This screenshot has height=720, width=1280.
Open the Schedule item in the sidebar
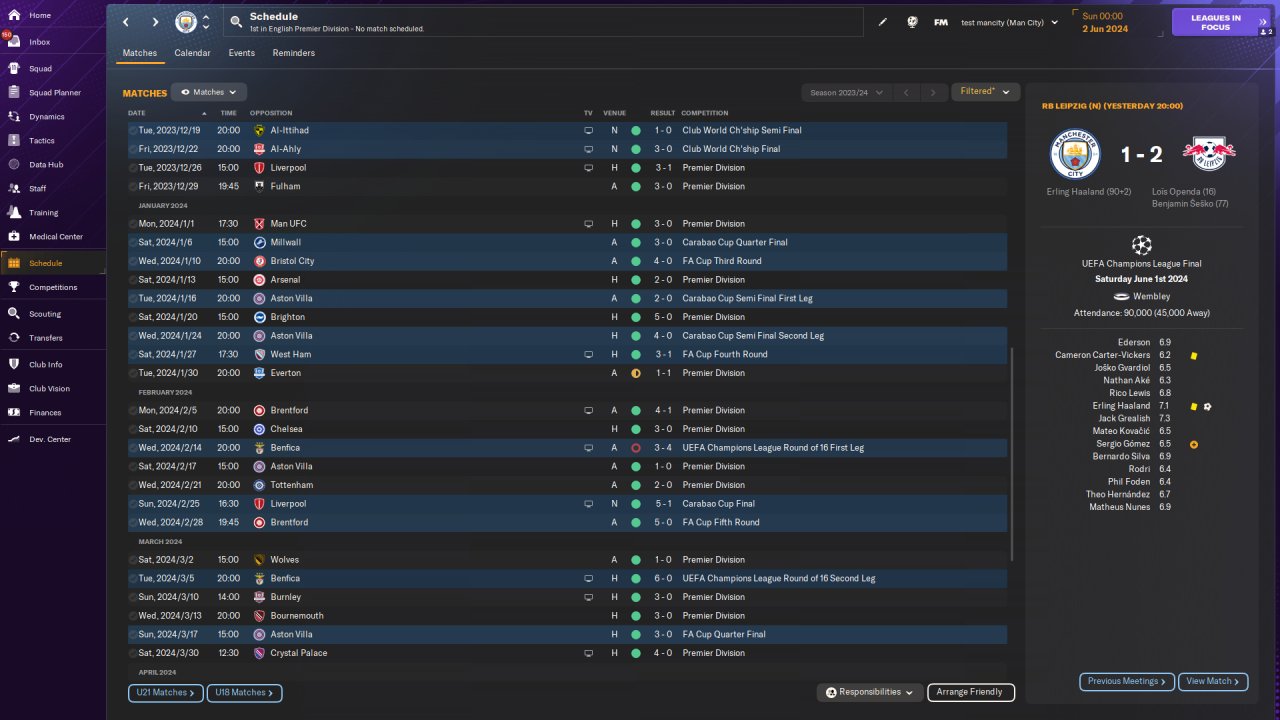click(52, 263)
